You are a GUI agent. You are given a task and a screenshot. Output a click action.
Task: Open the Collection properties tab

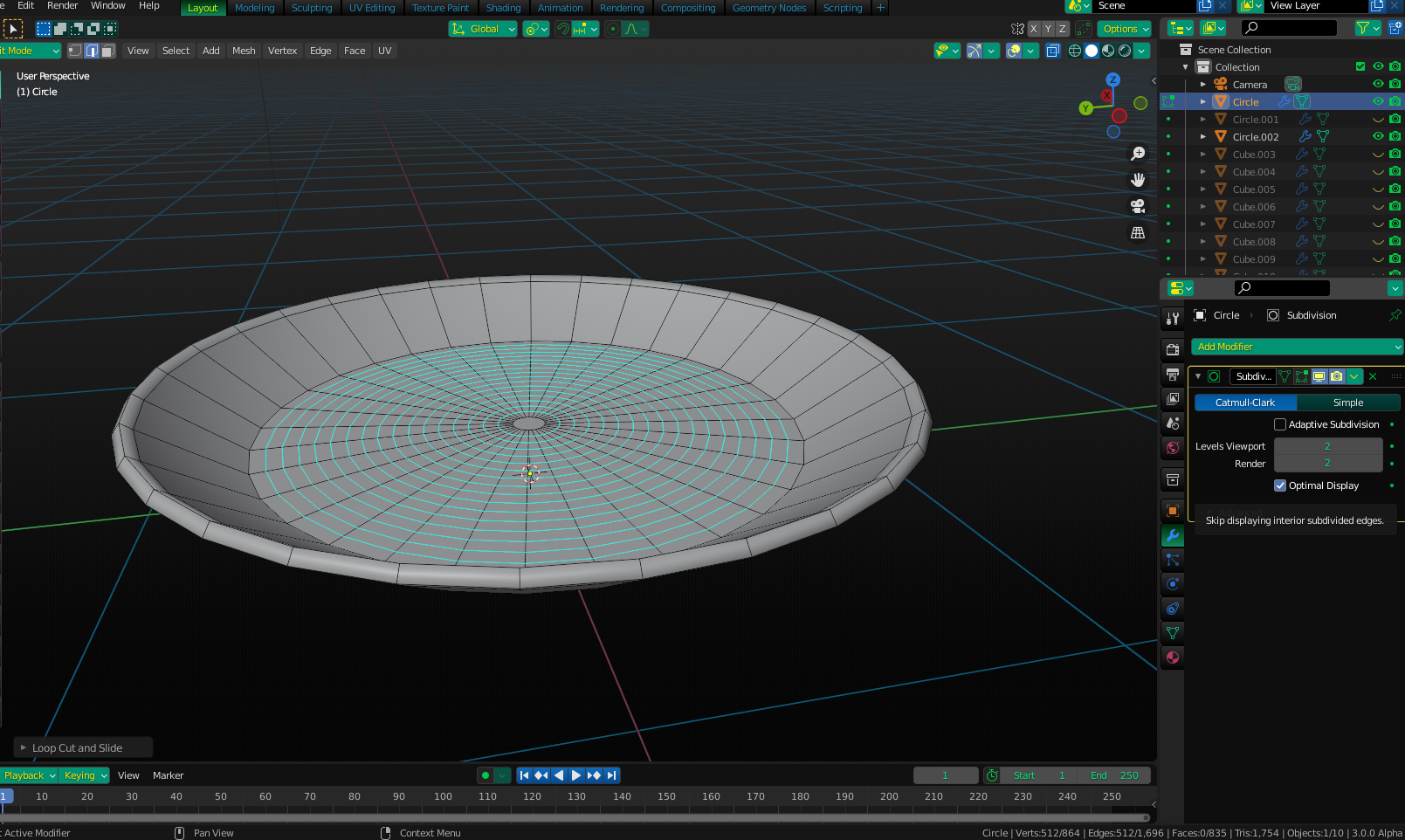(1173, 479)
